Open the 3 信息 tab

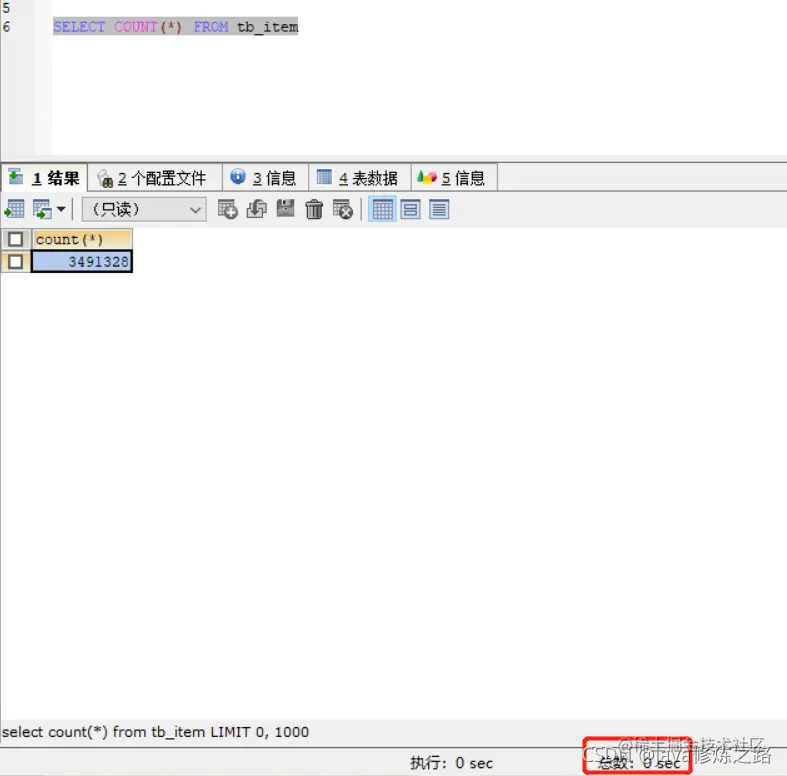point(265,177)
